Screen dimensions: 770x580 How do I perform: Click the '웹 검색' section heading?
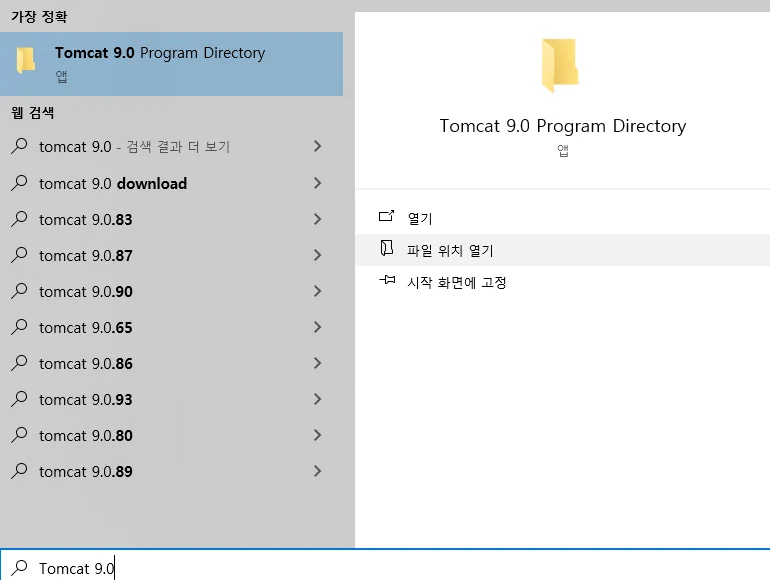[32, 113]
